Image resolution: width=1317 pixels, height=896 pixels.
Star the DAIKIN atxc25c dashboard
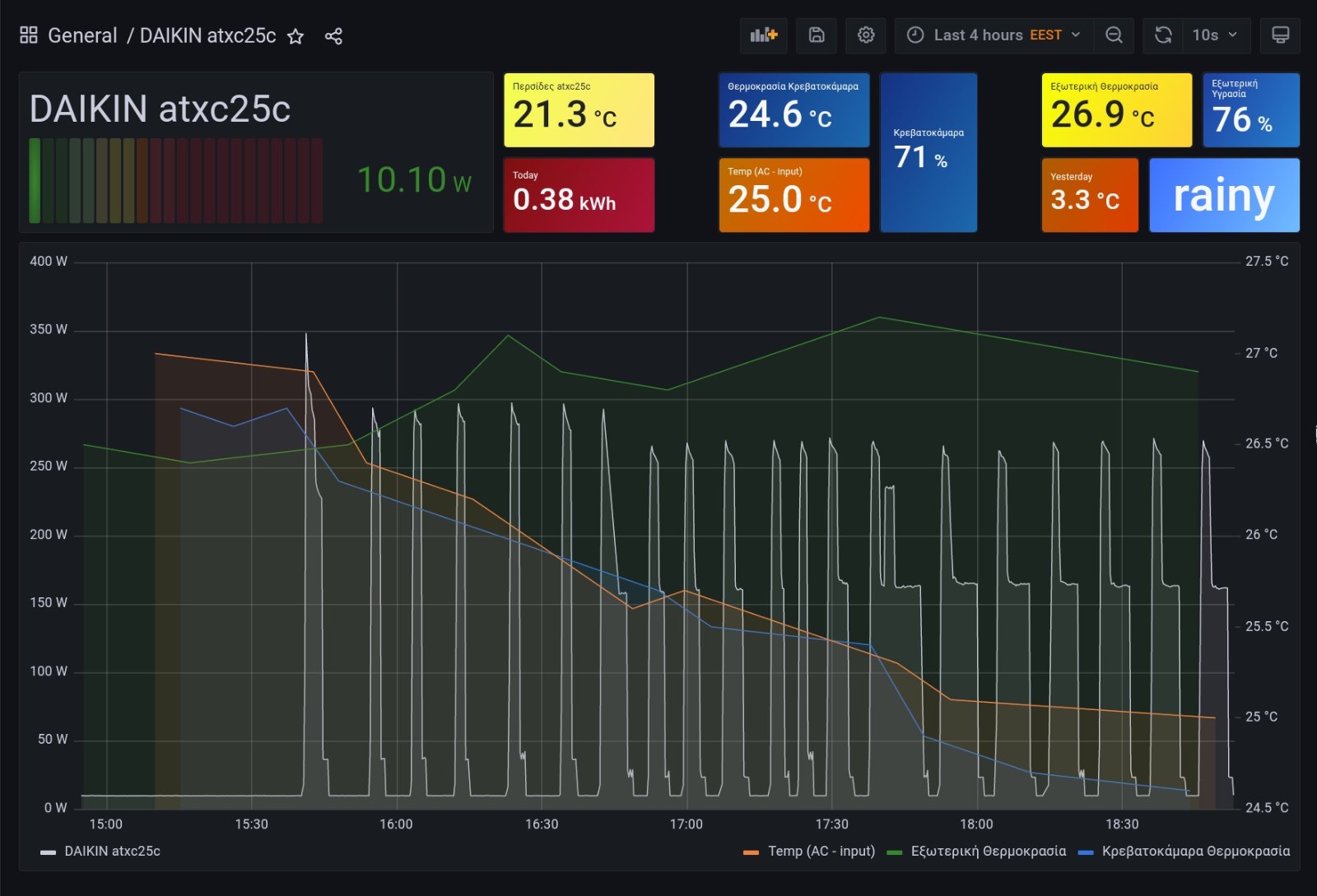[296, 36]
